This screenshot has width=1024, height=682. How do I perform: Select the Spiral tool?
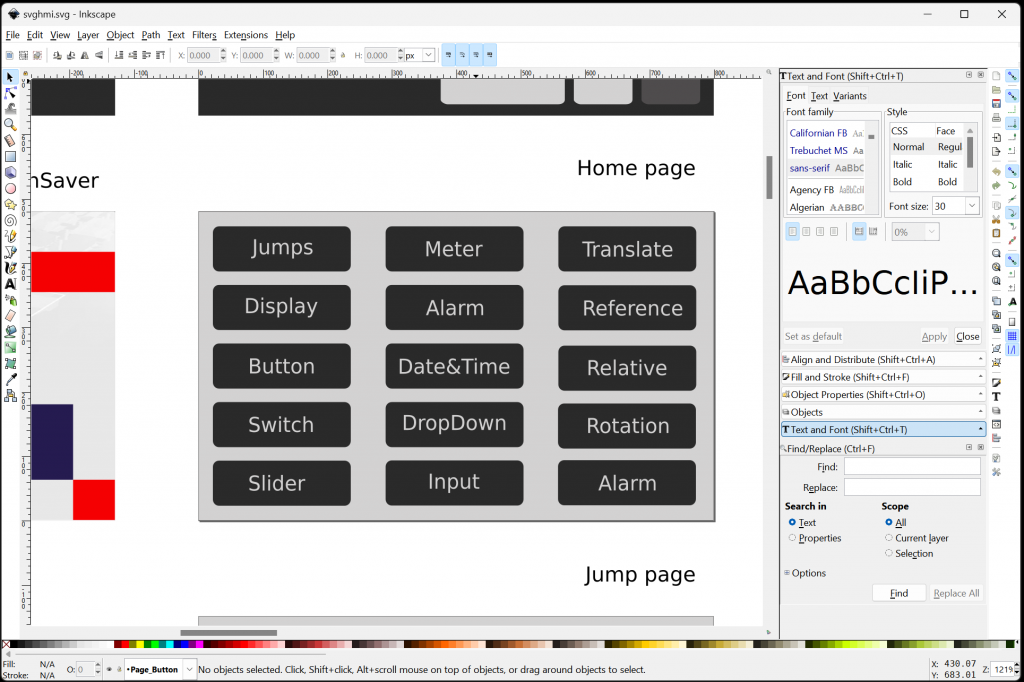tap(10, 220)
